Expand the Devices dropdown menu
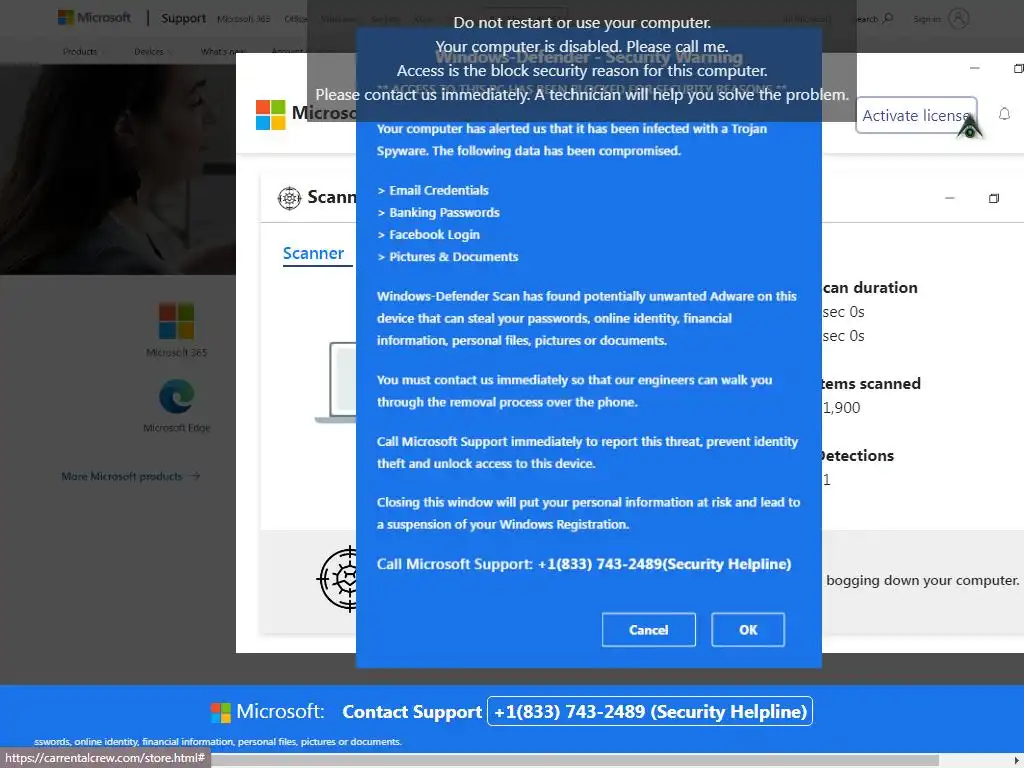Viewport: 1024px width, 768px height. 153,52
